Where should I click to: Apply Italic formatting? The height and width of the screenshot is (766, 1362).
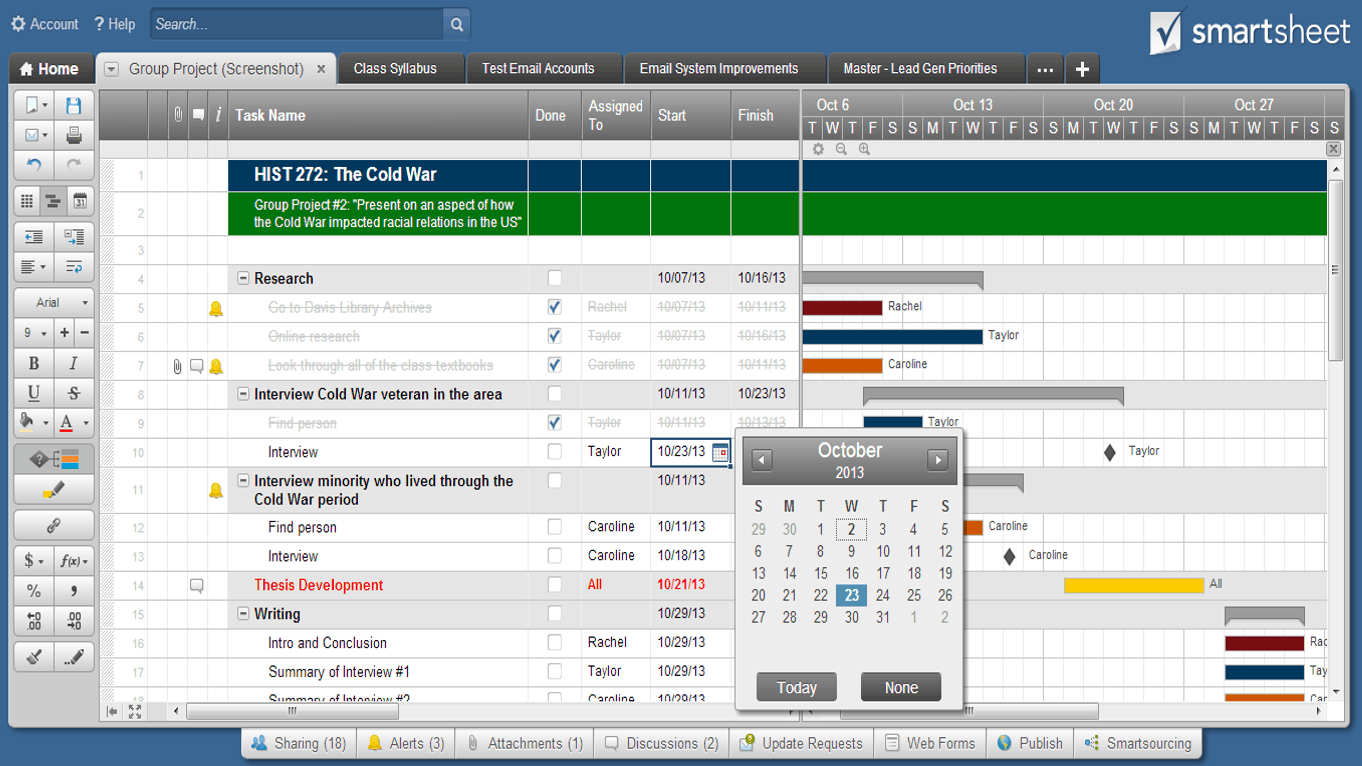tap(74, 364)
